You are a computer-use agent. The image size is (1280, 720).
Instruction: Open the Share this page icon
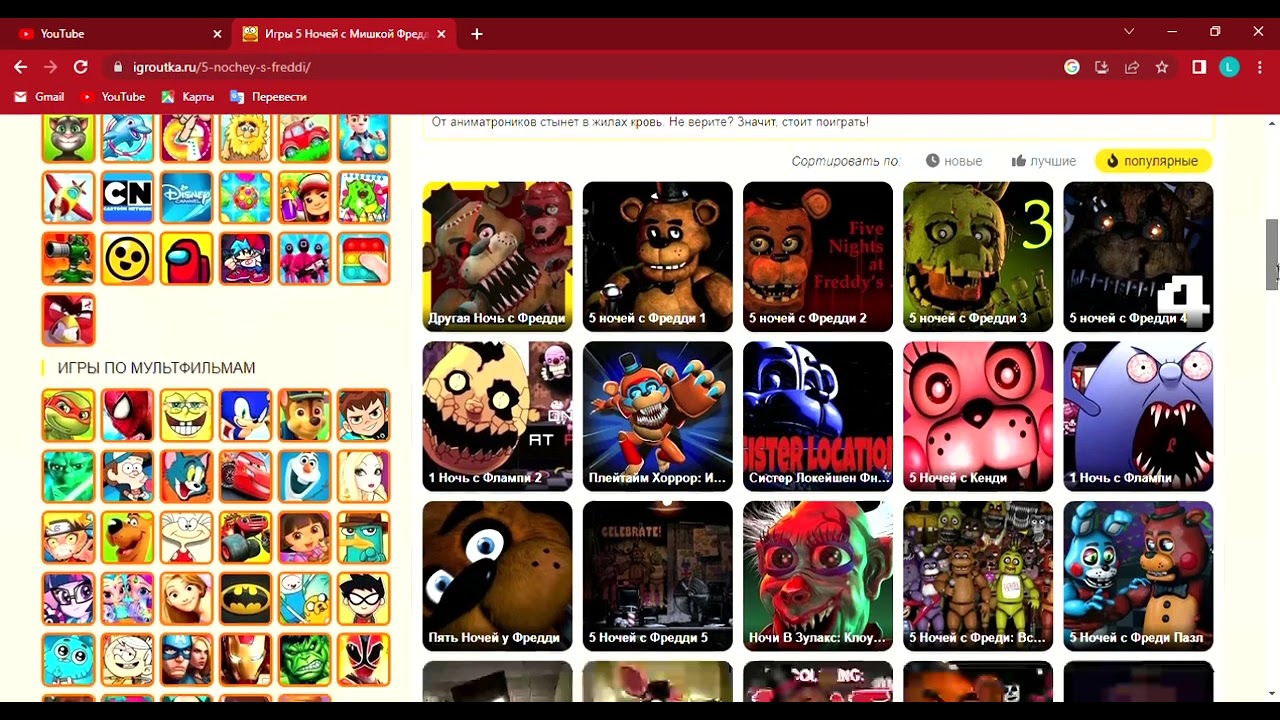[1132, 67]
